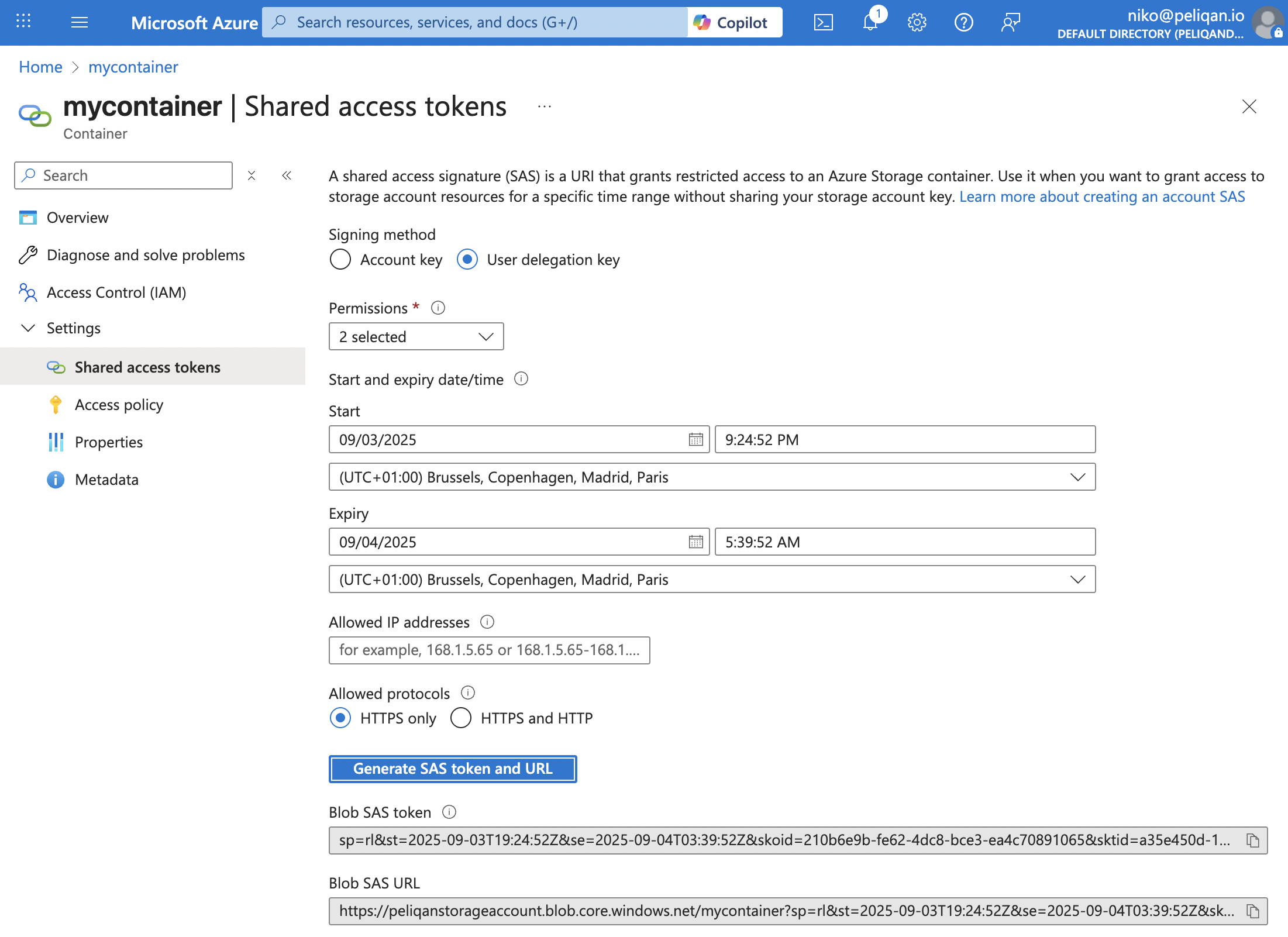
Task: Go to Home breadcrumb
Action: tap(40, 67)
